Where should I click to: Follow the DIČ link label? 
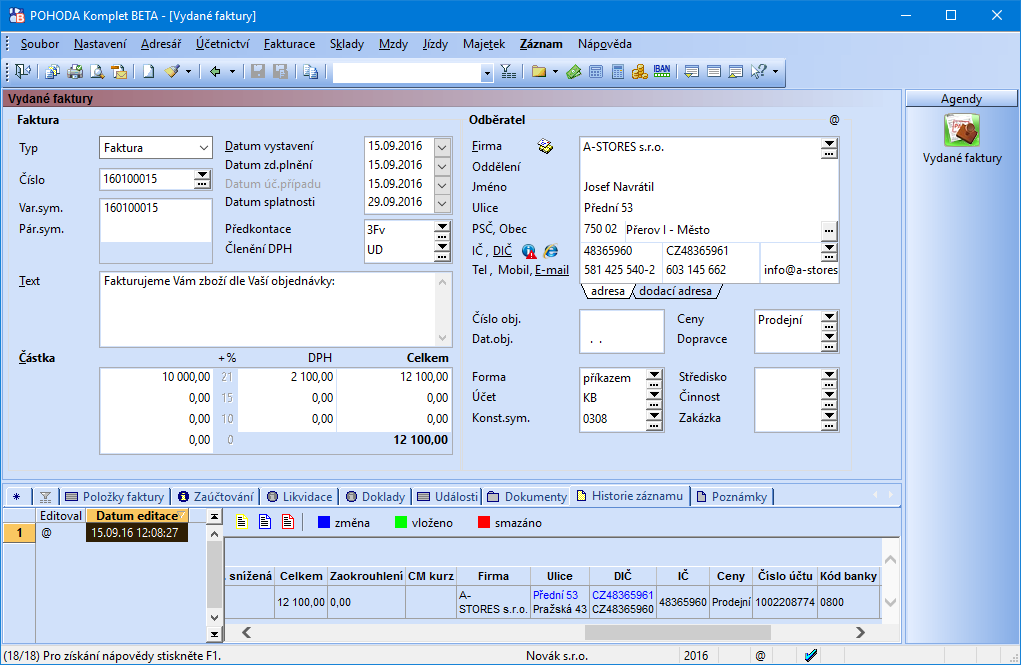(502, 251)
